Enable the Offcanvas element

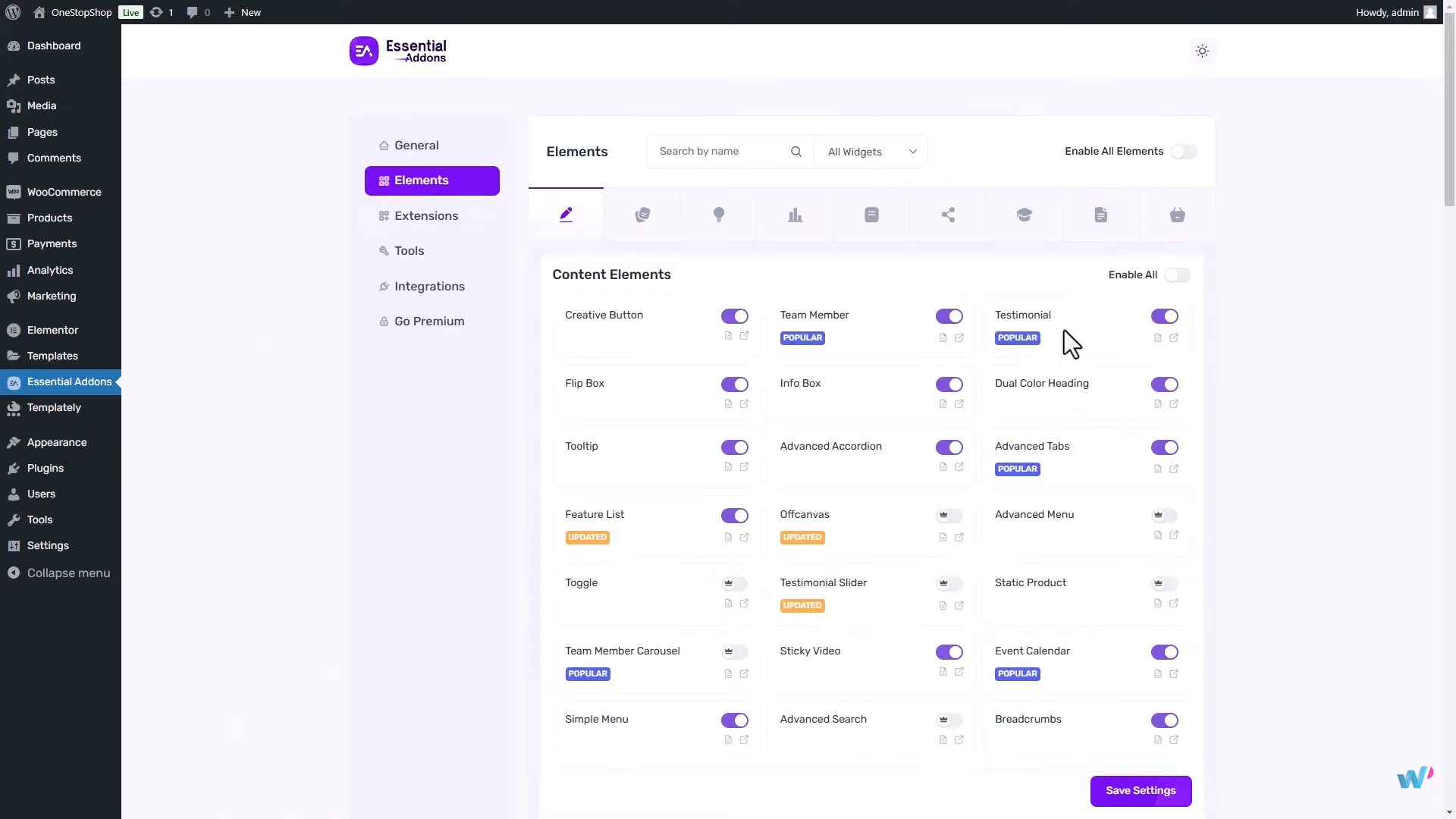949,516
